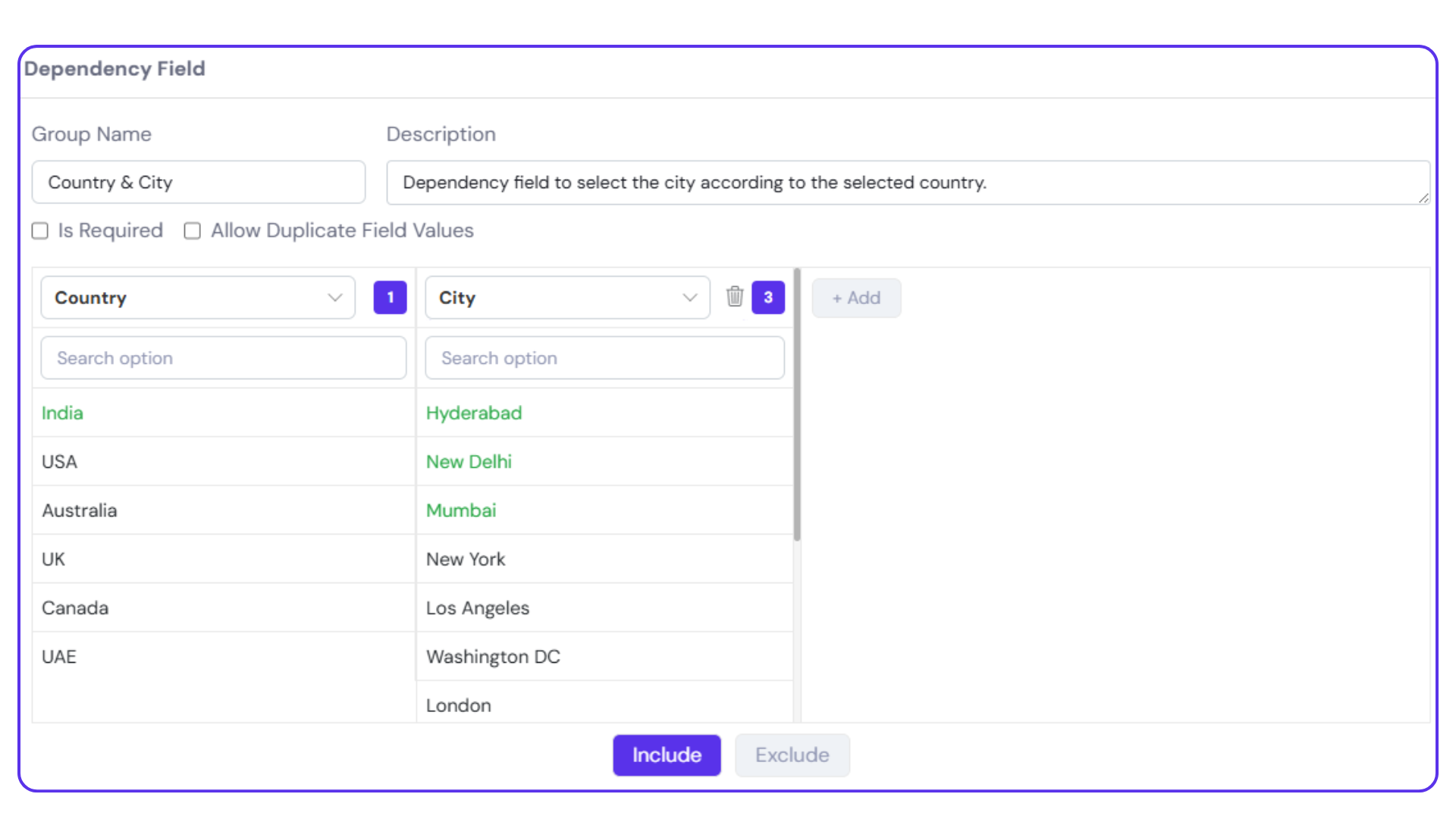Select India in the country list
The height and width of the screenshot is (819, 1456).
(62, 413)
